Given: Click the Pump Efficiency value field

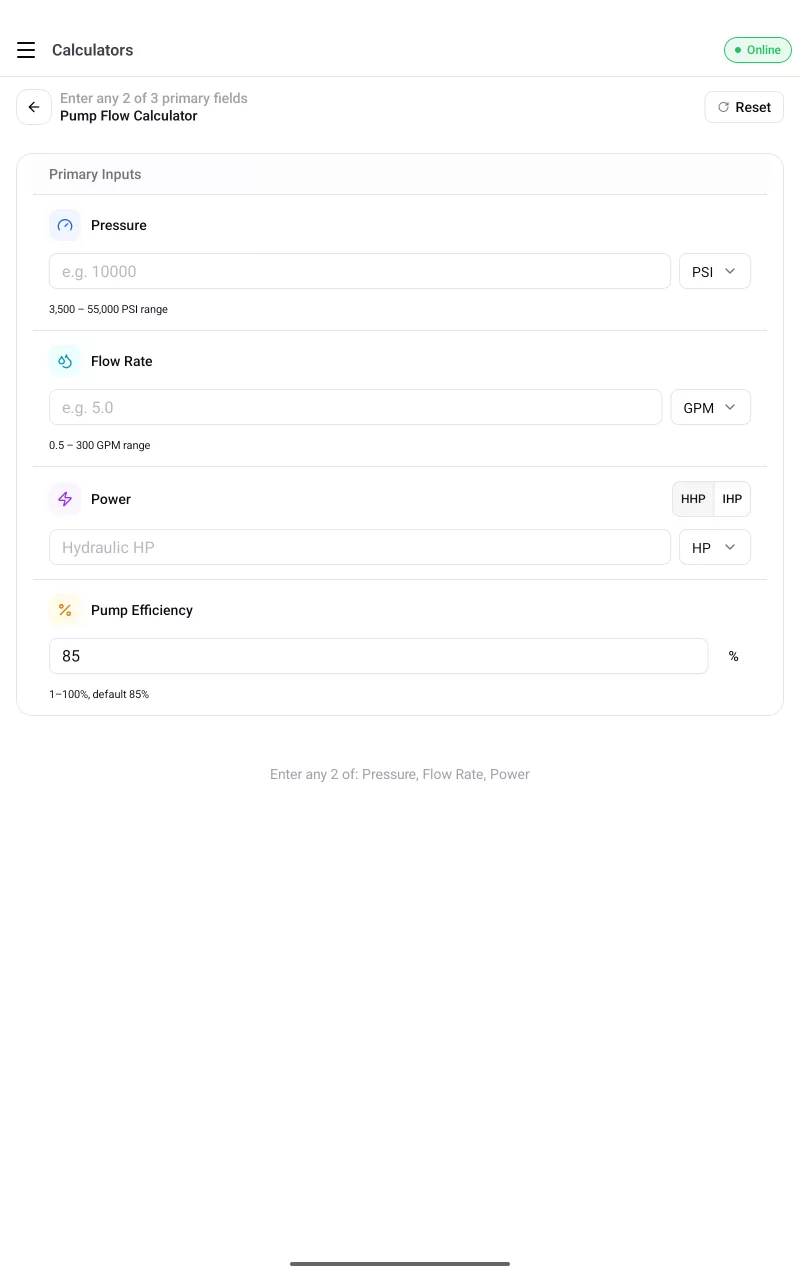Looking at the screenshot, I should [378, 656].
